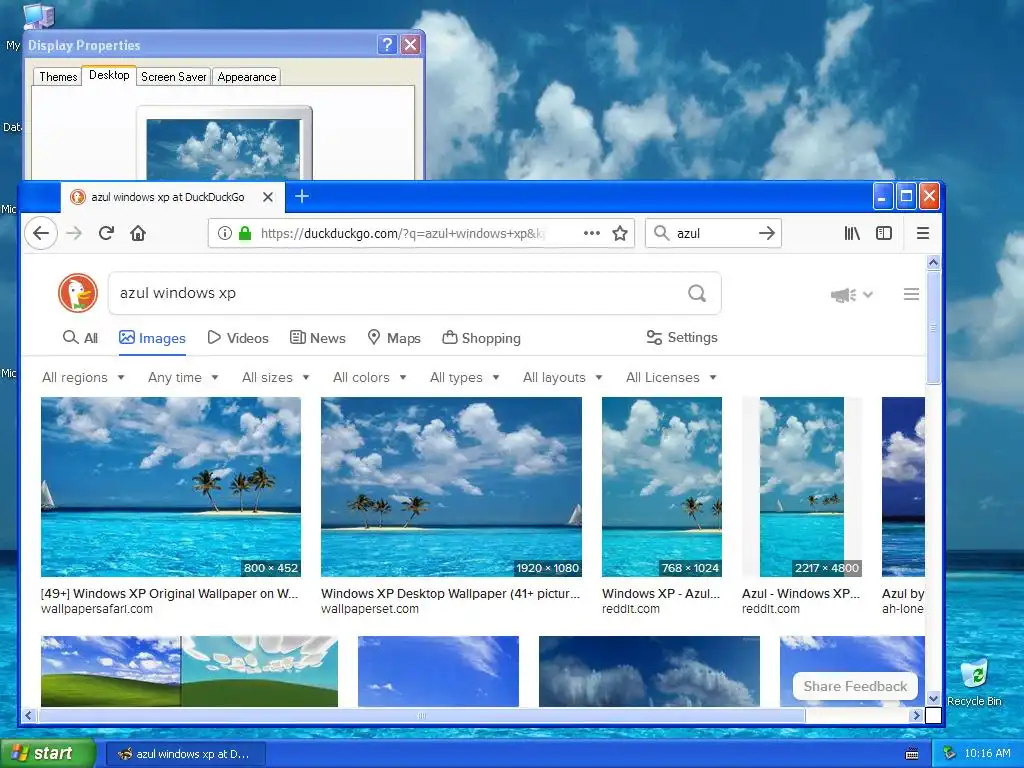Open the Windows start button
The width and height of the screenshot is (1024, 768).
pyautogui.click(x=47, y=754)
